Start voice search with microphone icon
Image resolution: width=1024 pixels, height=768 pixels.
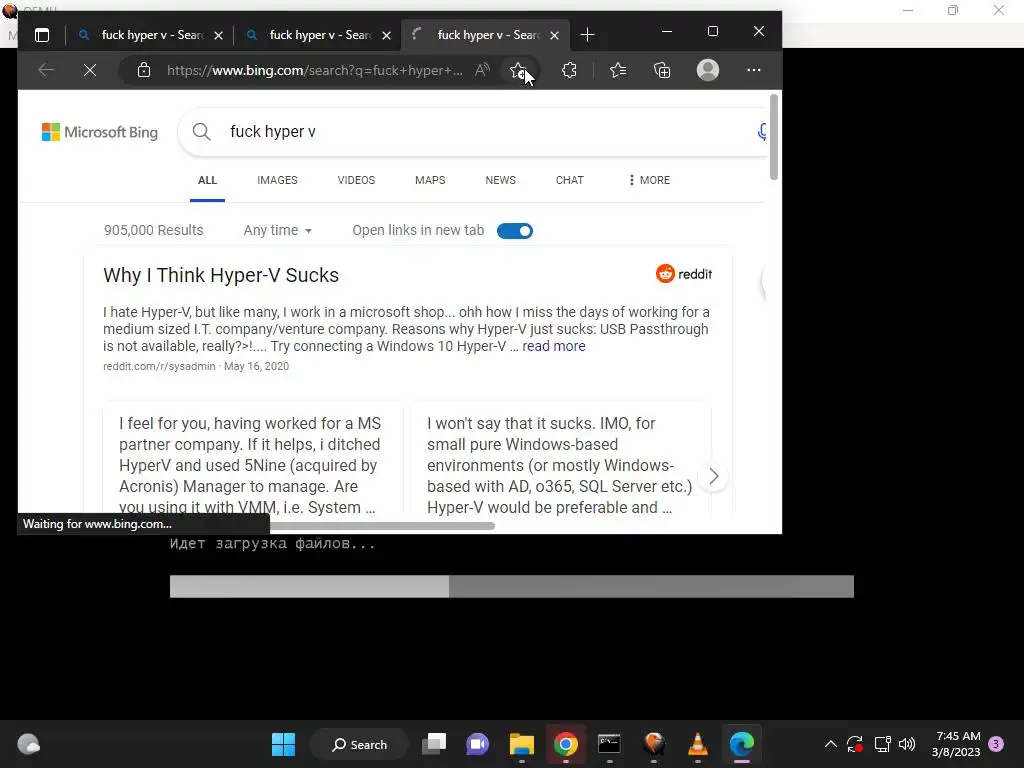[x=761, y=132]
